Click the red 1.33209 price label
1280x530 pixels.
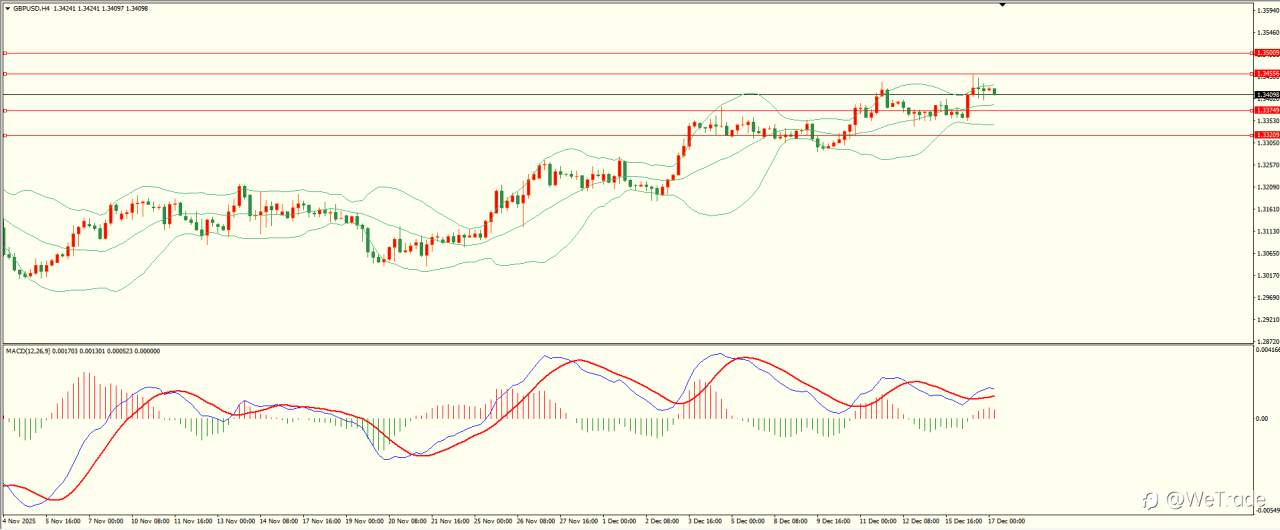[x=1266, y=134]
